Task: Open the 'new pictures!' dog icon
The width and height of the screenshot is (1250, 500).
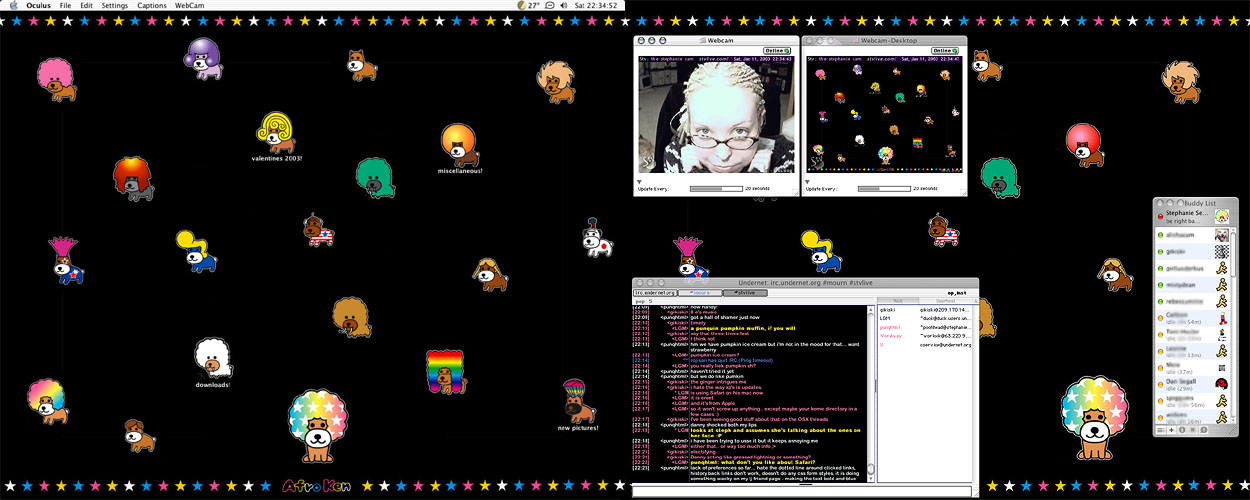Action: tap(577, 400)
